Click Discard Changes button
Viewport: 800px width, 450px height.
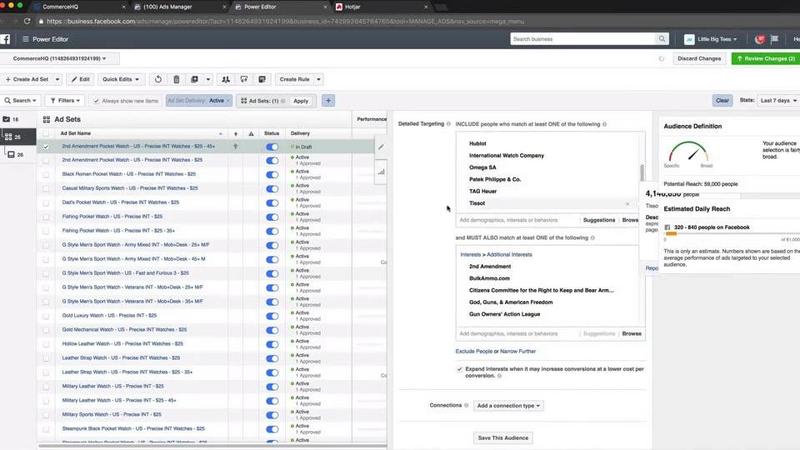tap(699, 59)
